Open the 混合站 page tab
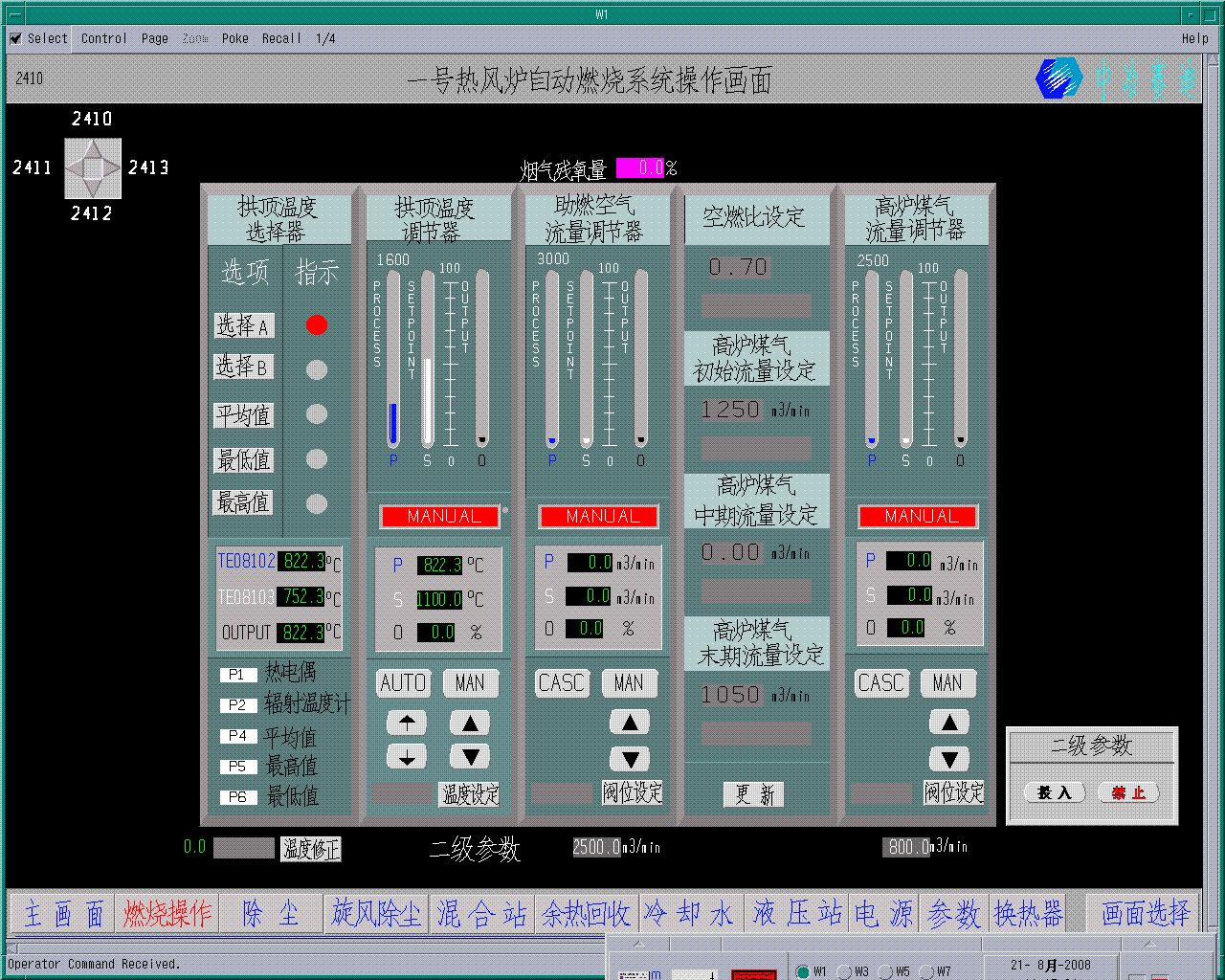Screen dimensions: 1225x980 (482, 914)
